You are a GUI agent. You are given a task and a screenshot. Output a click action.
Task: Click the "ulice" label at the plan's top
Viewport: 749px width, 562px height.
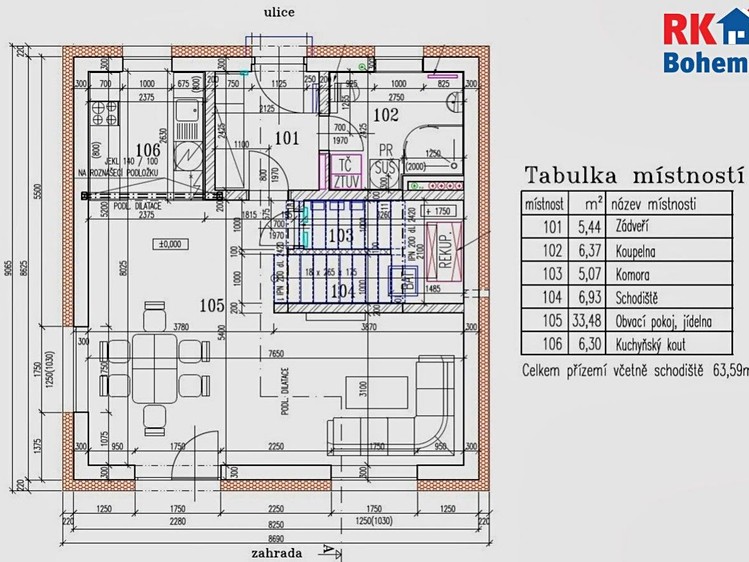tap(279, 13)
